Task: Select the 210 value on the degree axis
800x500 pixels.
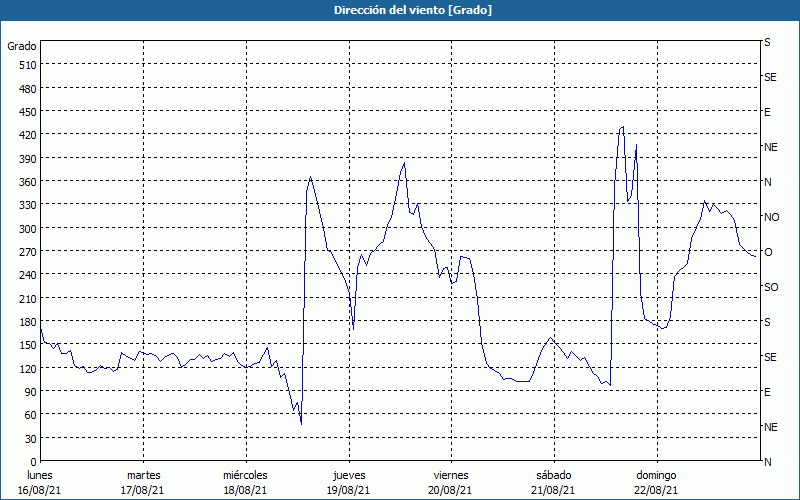Action: pos(29,298)
